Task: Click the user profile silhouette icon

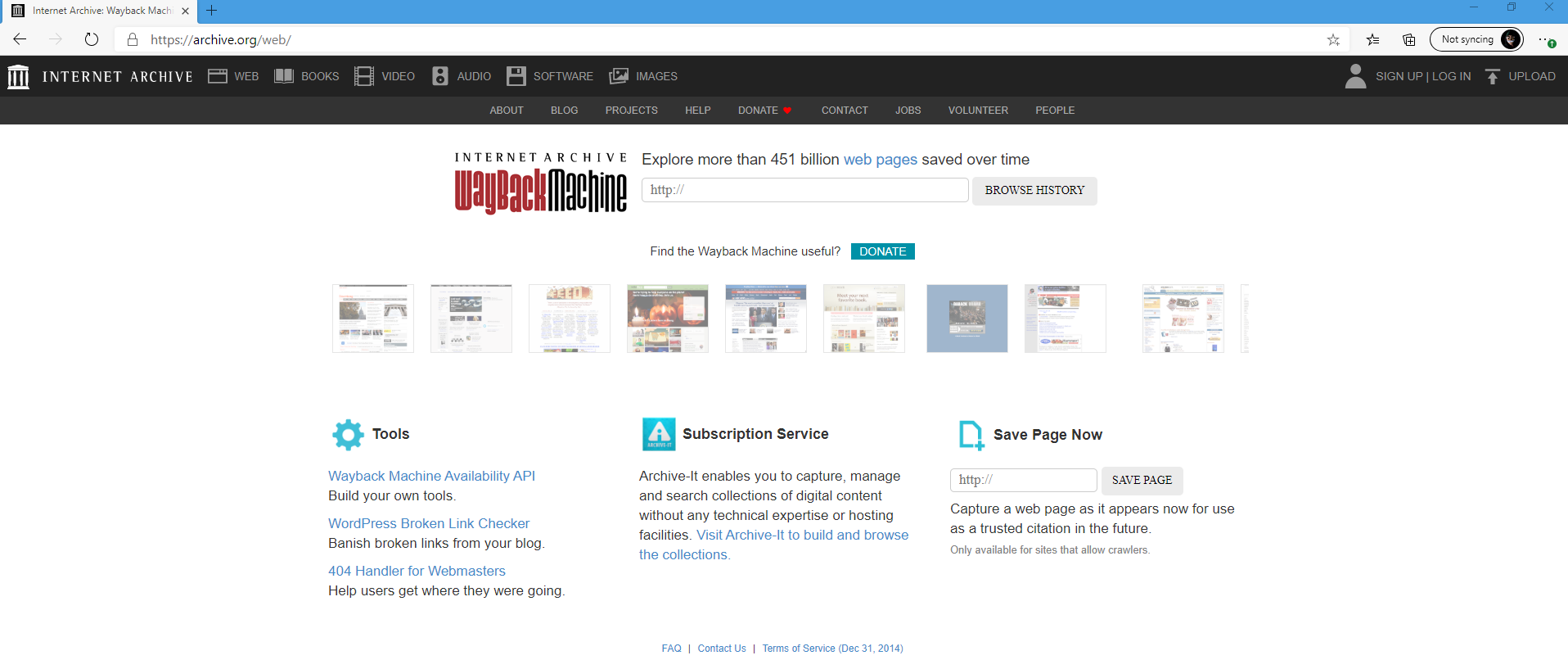Action: (x=1355, y=76)
